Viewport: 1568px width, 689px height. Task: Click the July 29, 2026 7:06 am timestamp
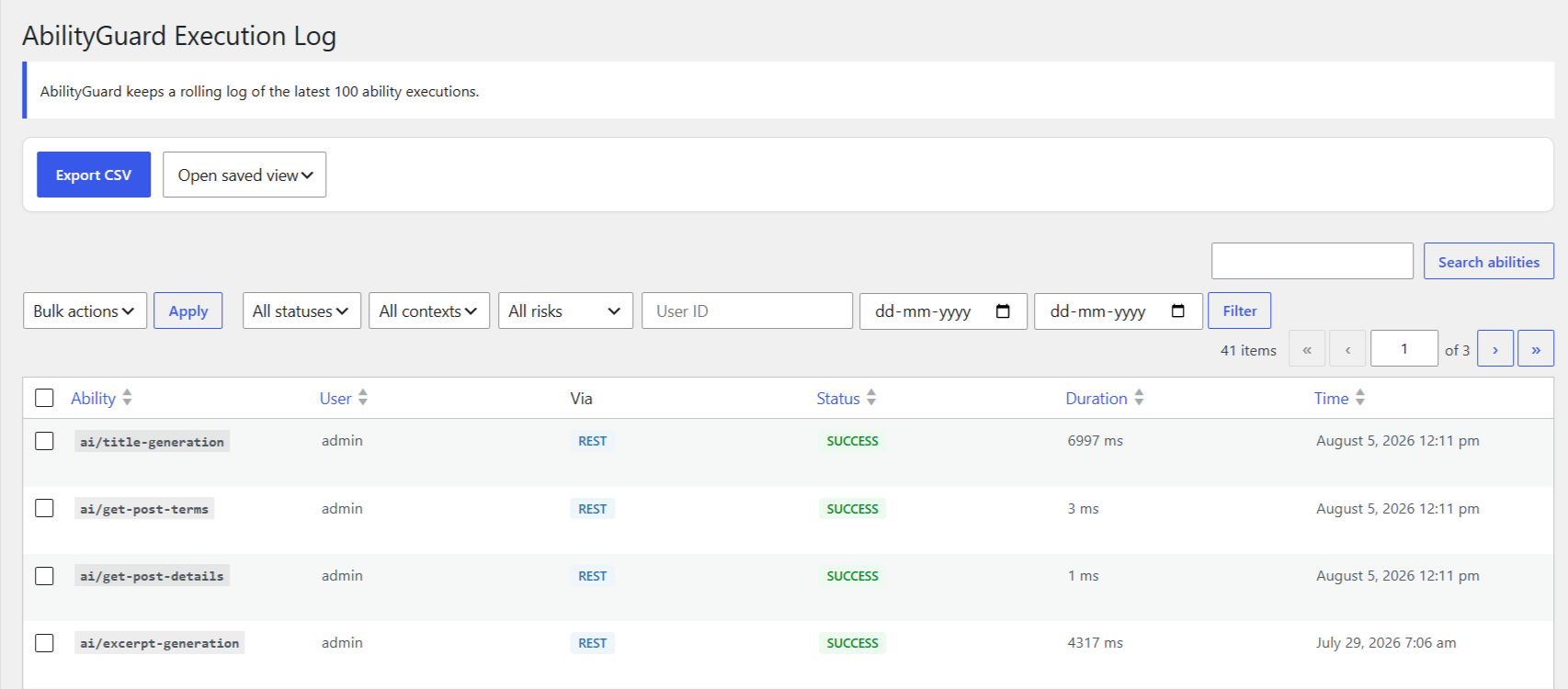coord(1386,643)
